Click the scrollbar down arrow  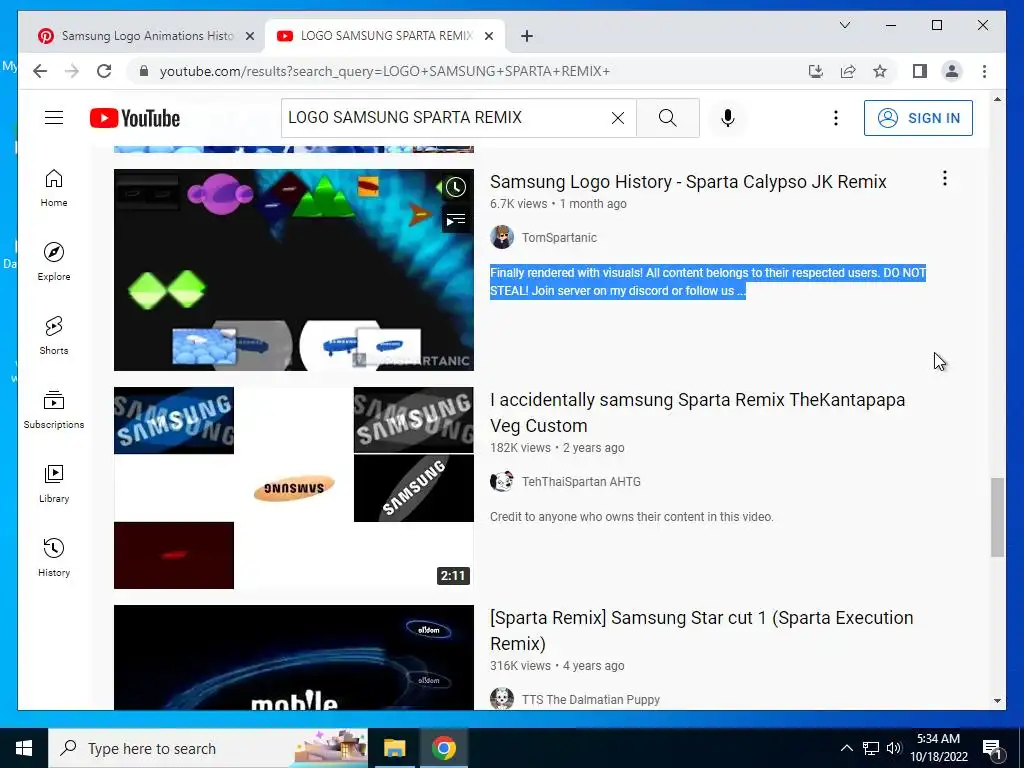coord(997,701)
